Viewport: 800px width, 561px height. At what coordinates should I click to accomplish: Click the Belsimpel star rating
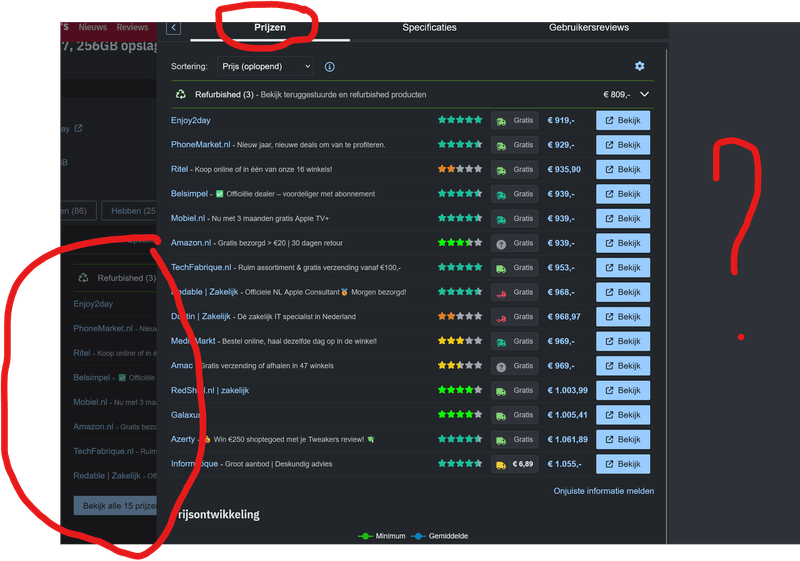pyautogui.click(x=460, y=193)
